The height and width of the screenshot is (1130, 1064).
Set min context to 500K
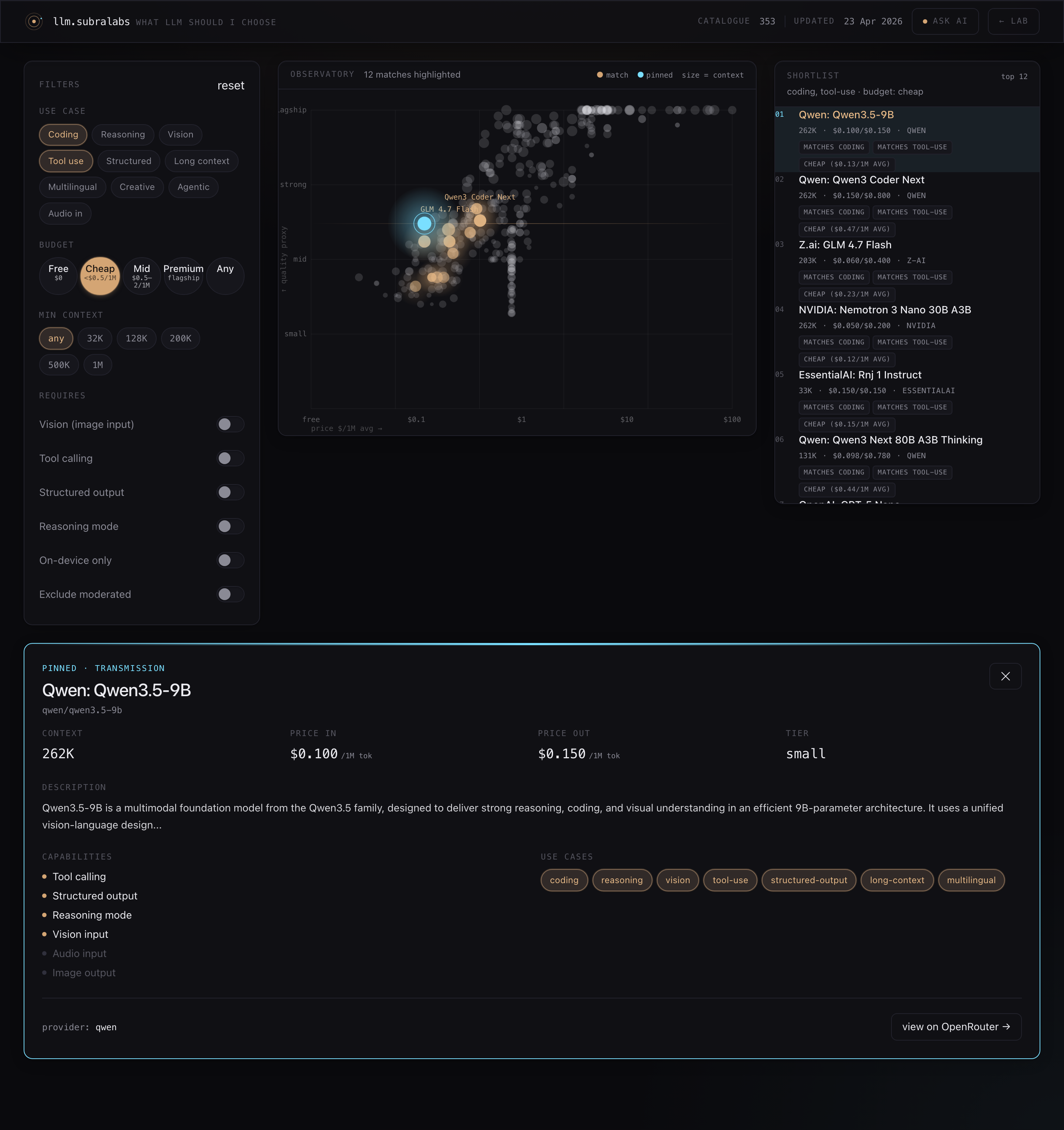coord(59,365)
